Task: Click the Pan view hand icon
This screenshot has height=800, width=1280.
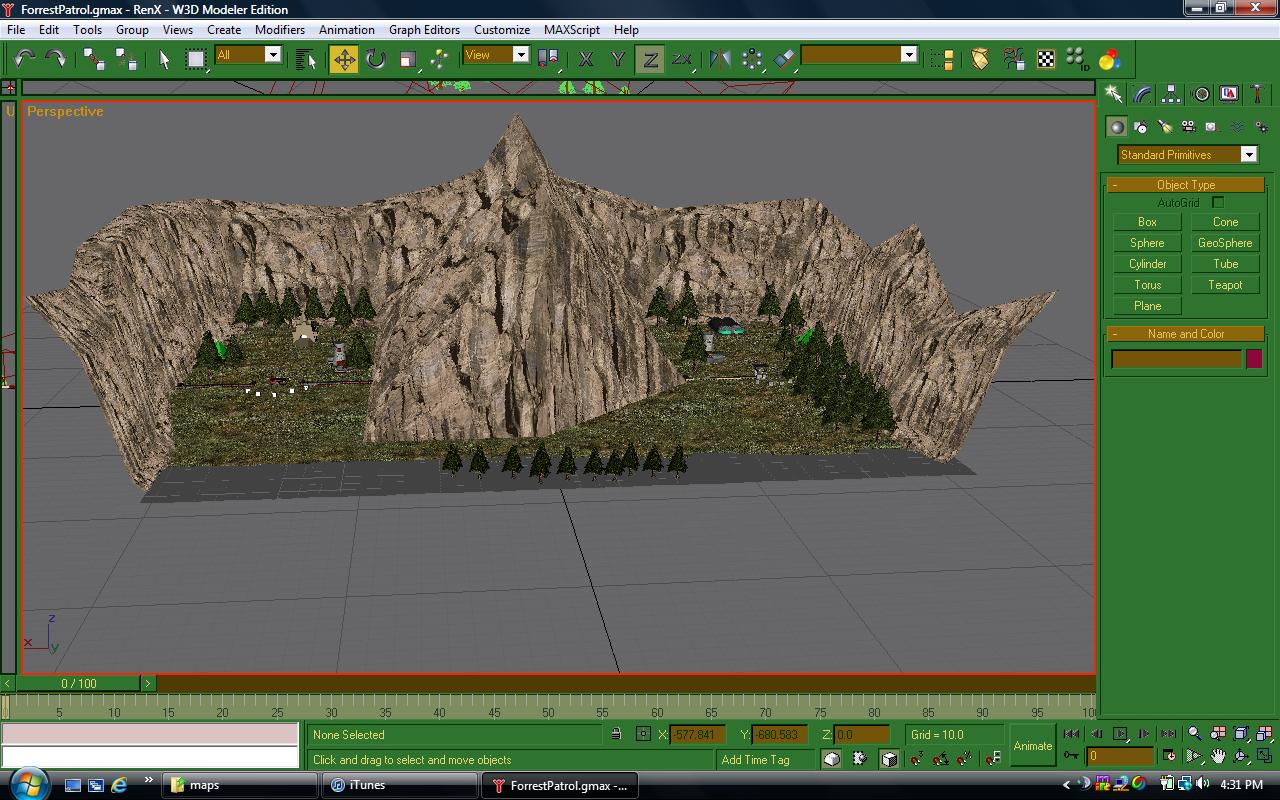Action: pyautogui.click(x=1217, y=756)
